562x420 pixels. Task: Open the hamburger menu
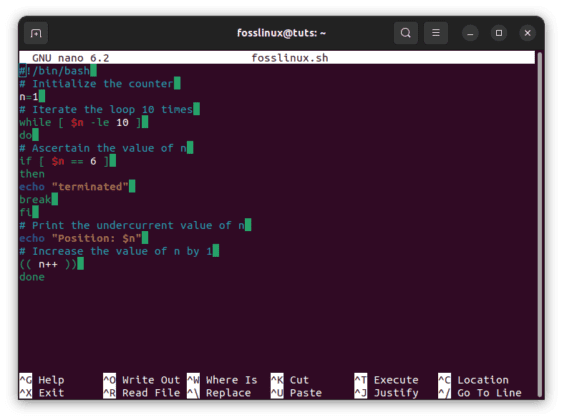[x=436, y=33]
